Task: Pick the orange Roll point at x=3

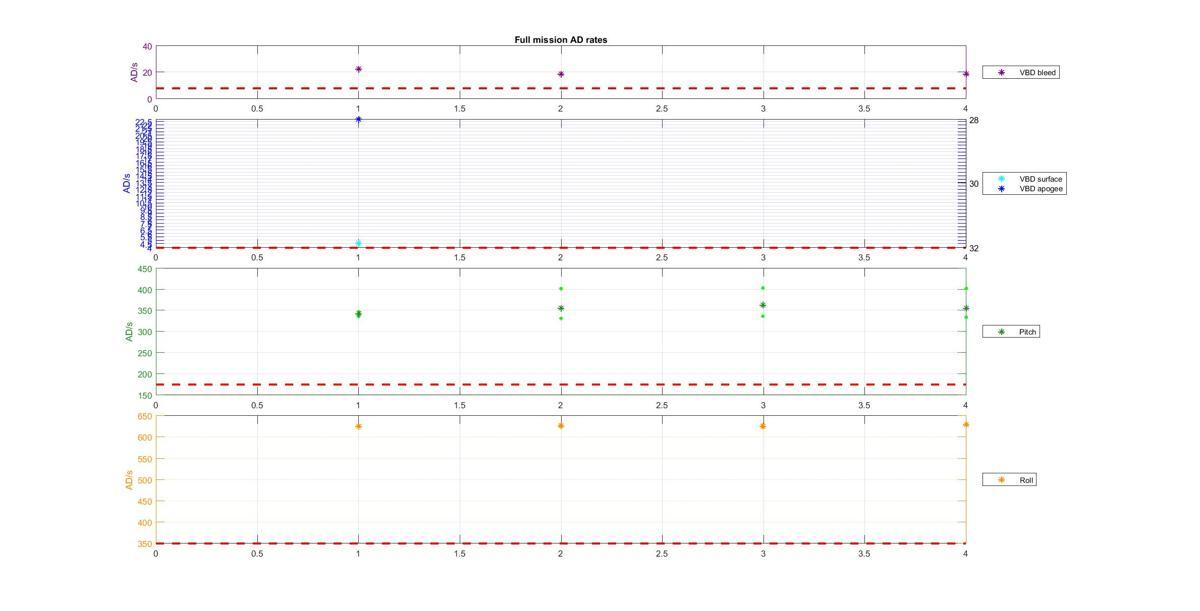Action: pyautogui.click(x=763, y=426)
